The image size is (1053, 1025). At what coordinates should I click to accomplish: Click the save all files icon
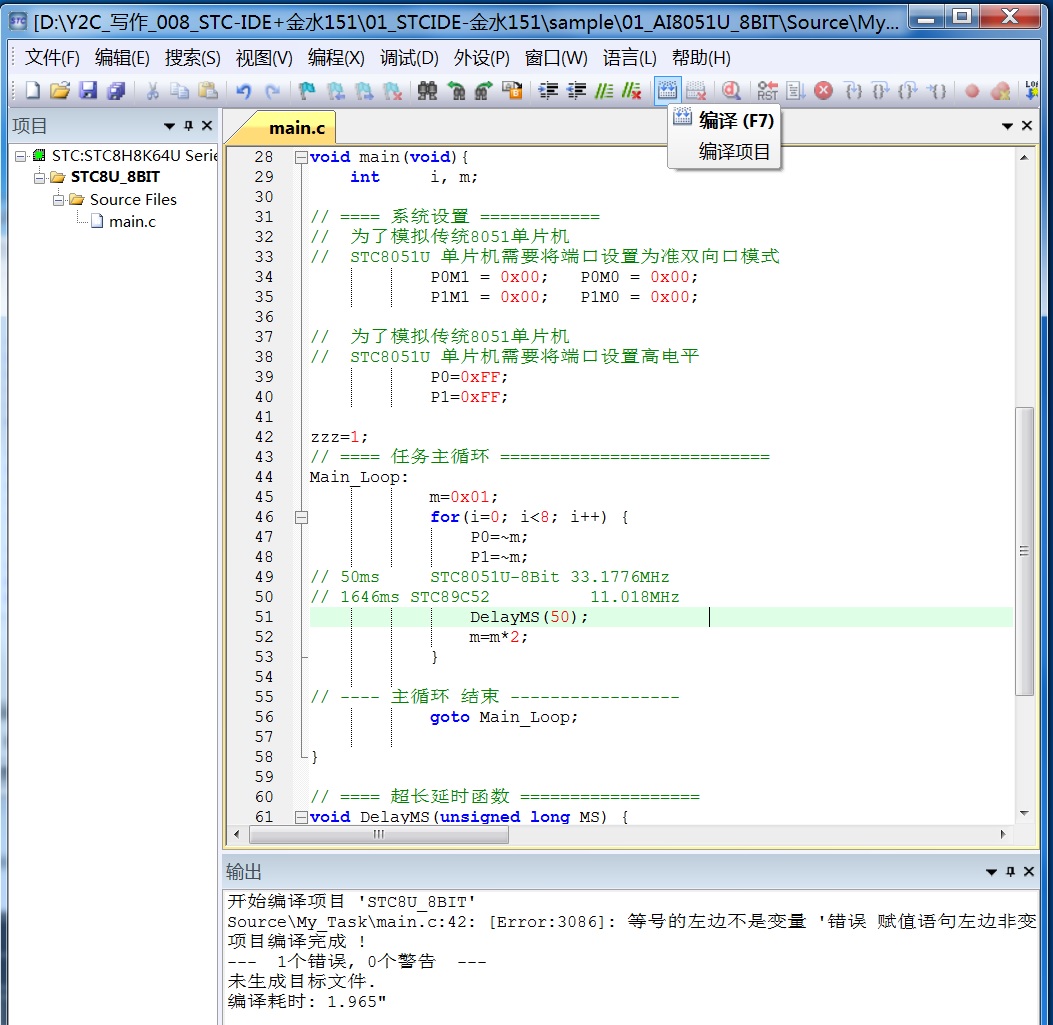[116, 90]
